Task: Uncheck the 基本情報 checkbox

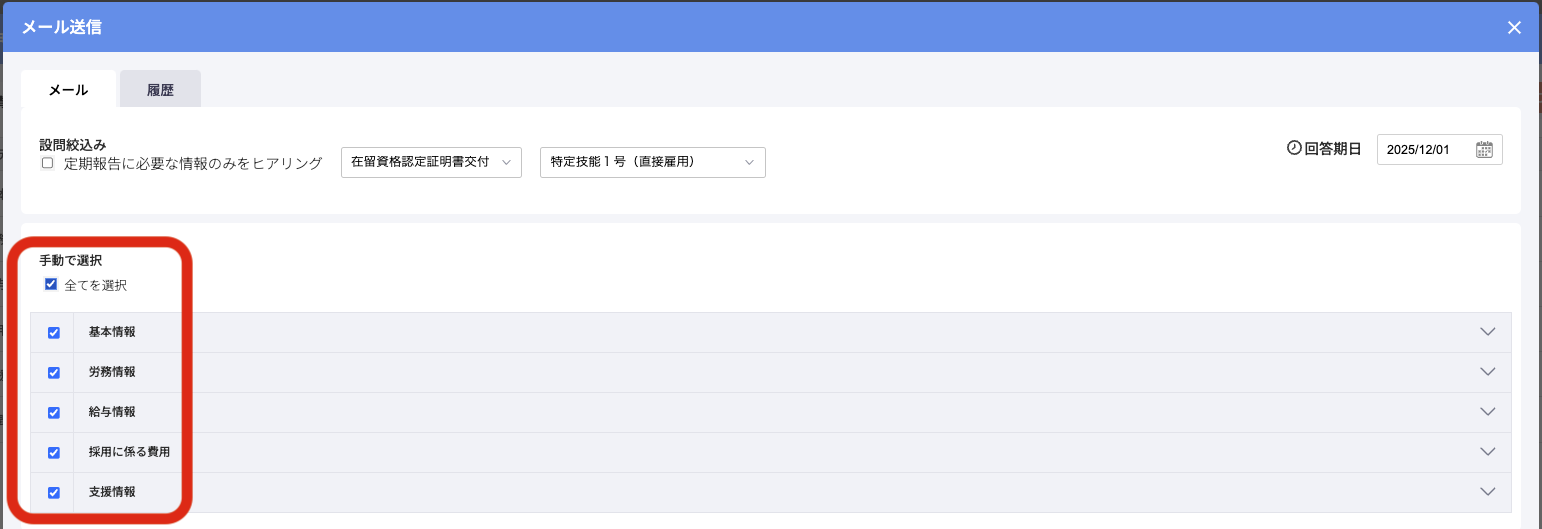Action: [x=54, y=333]
